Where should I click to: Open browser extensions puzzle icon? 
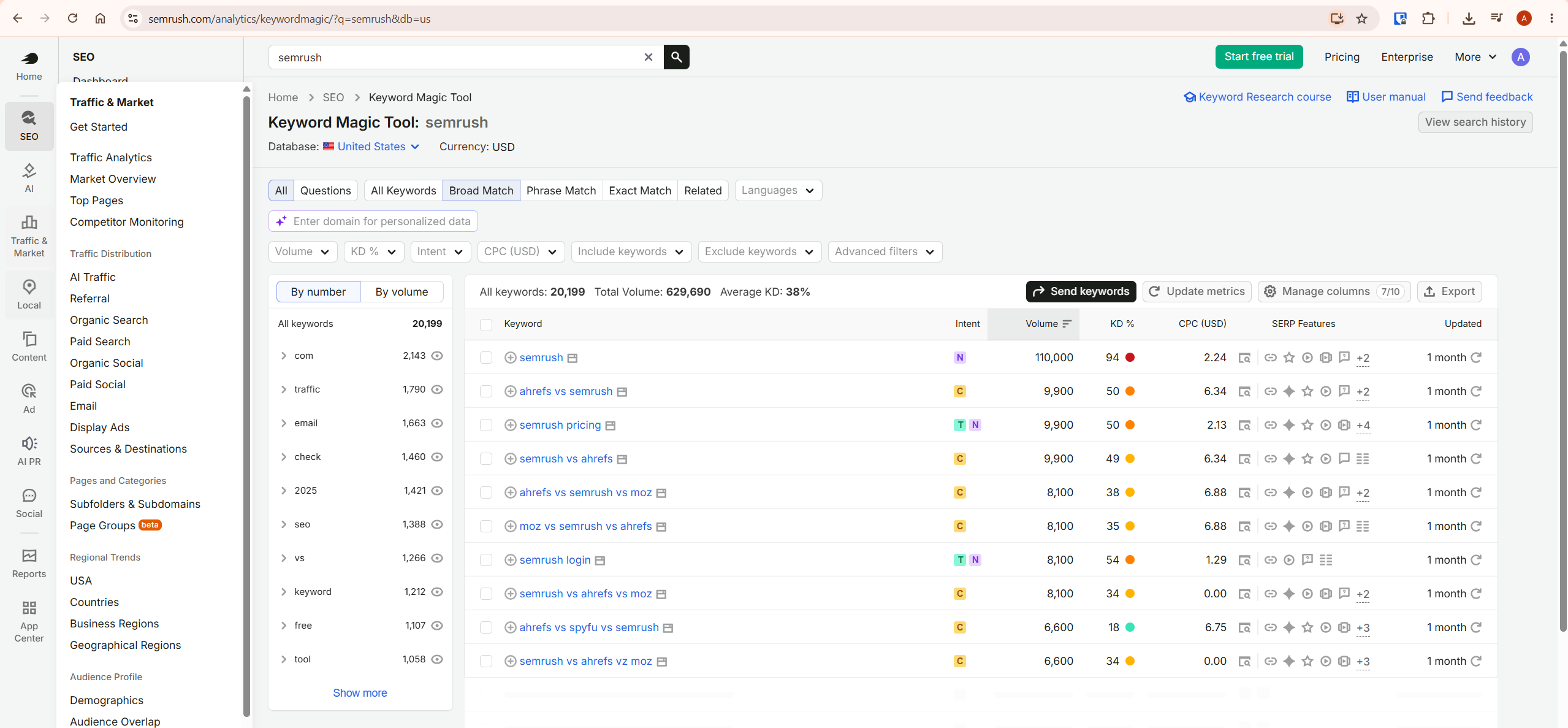(x=1428, y=18)
